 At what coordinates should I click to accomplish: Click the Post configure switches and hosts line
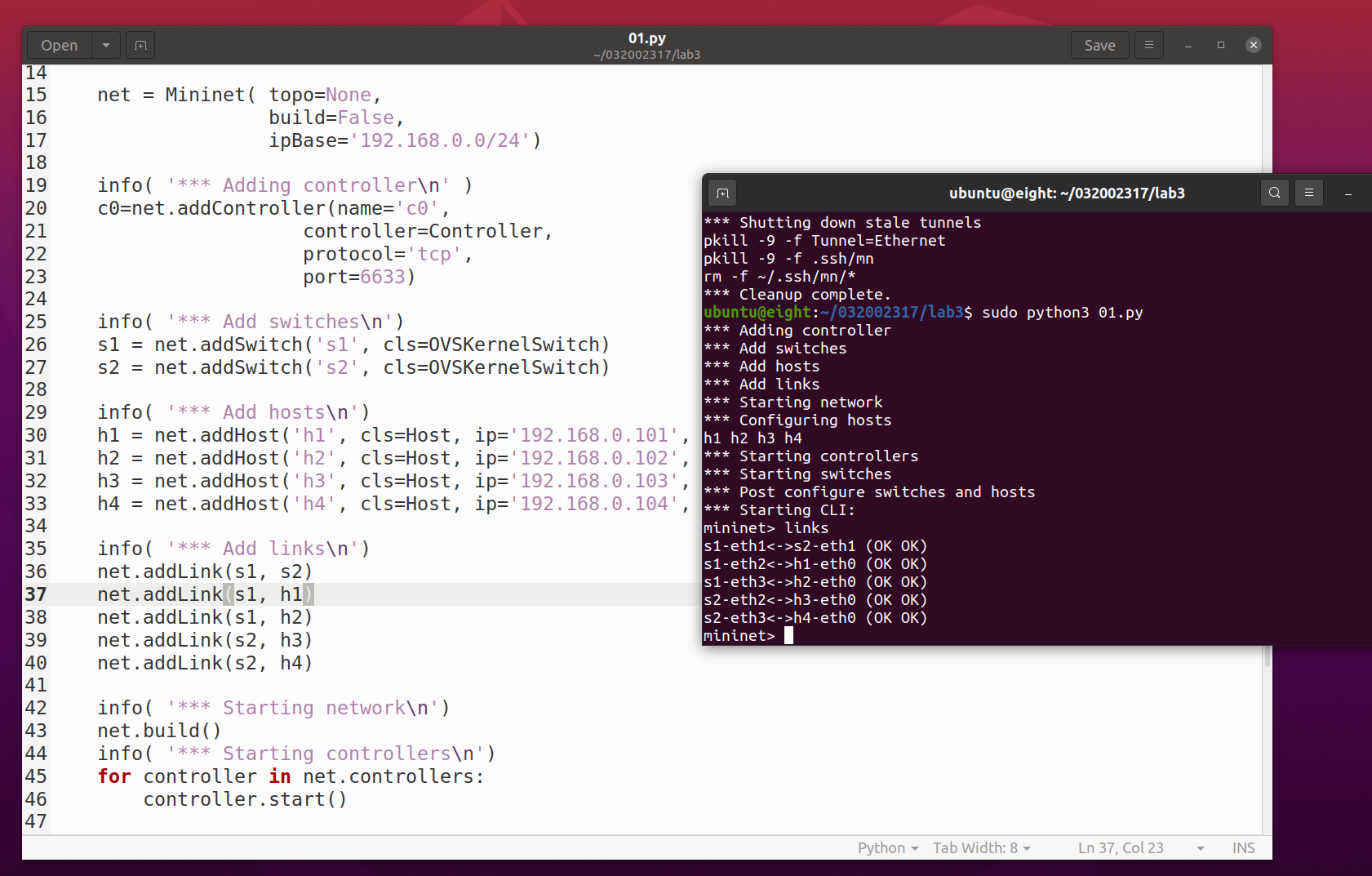[869, 492]
